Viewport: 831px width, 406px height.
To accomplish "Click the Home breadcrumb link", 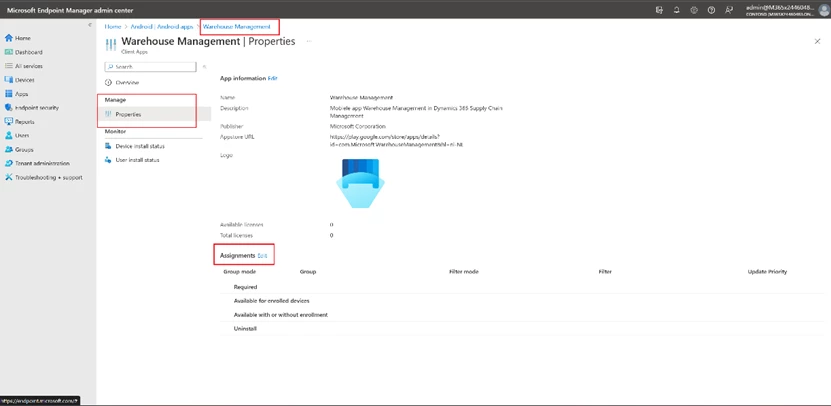I will coord(112,27).
